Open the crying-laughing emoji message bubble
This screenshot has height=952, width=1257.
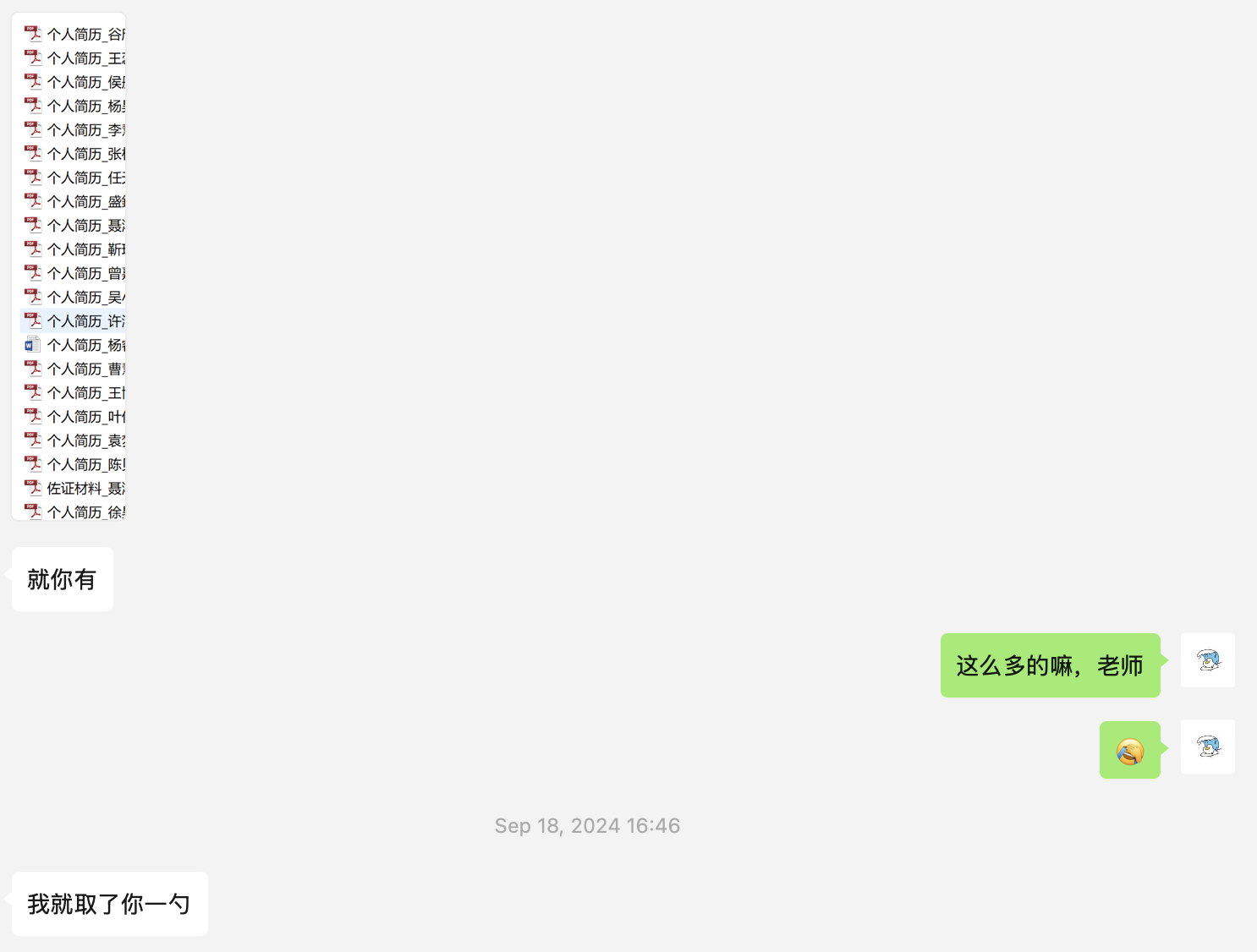pyautogui.click(x=1130, y=750)
